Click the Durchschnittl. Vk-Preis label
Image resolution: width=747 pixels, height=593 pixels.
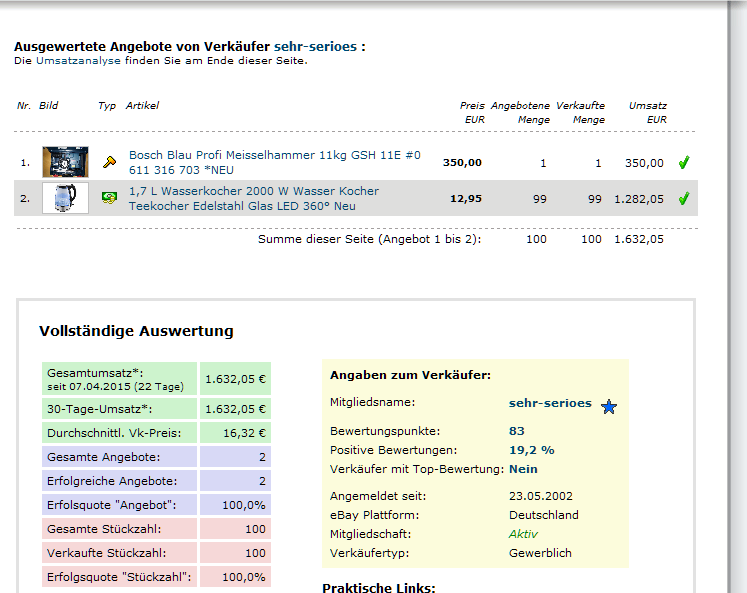point(119,433)
